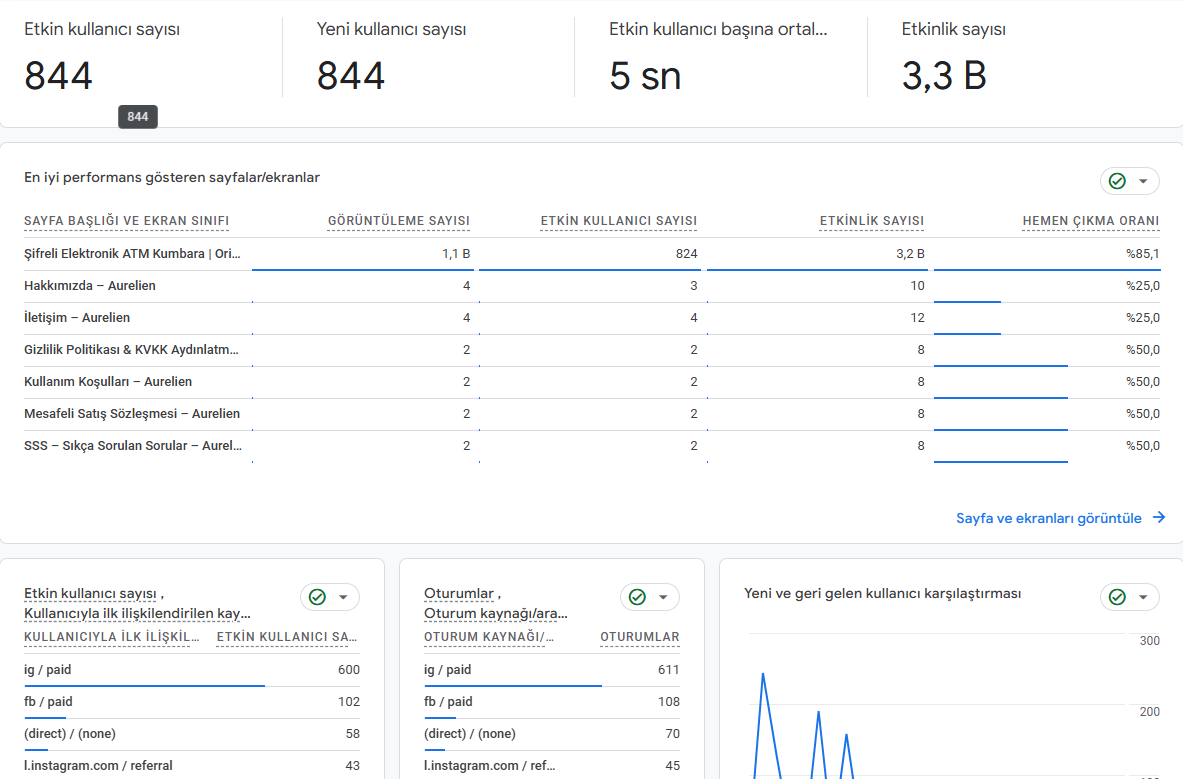
Task: Click green check icon in pages/screens card
Action: pyautogui.click(x=1117, y=181)
